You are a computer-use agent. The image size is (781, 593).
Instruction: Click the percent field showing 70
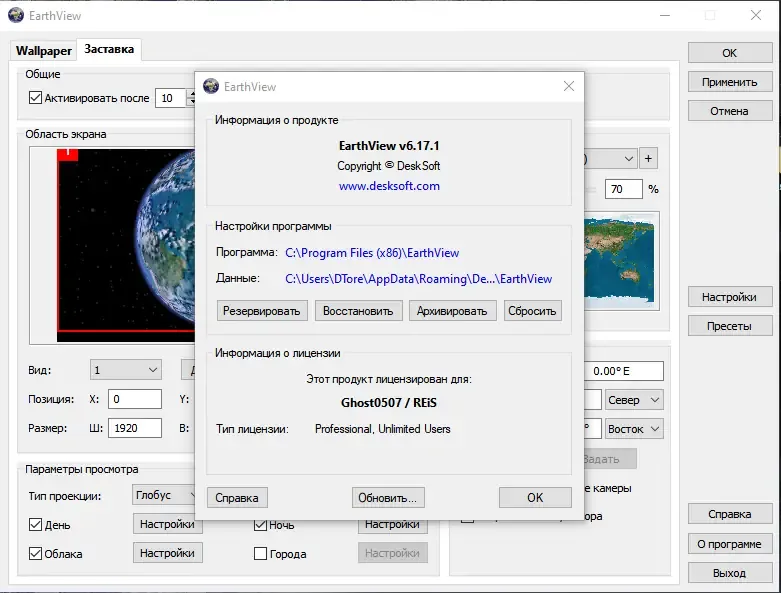pyautogui.click(x=623, y=189)
